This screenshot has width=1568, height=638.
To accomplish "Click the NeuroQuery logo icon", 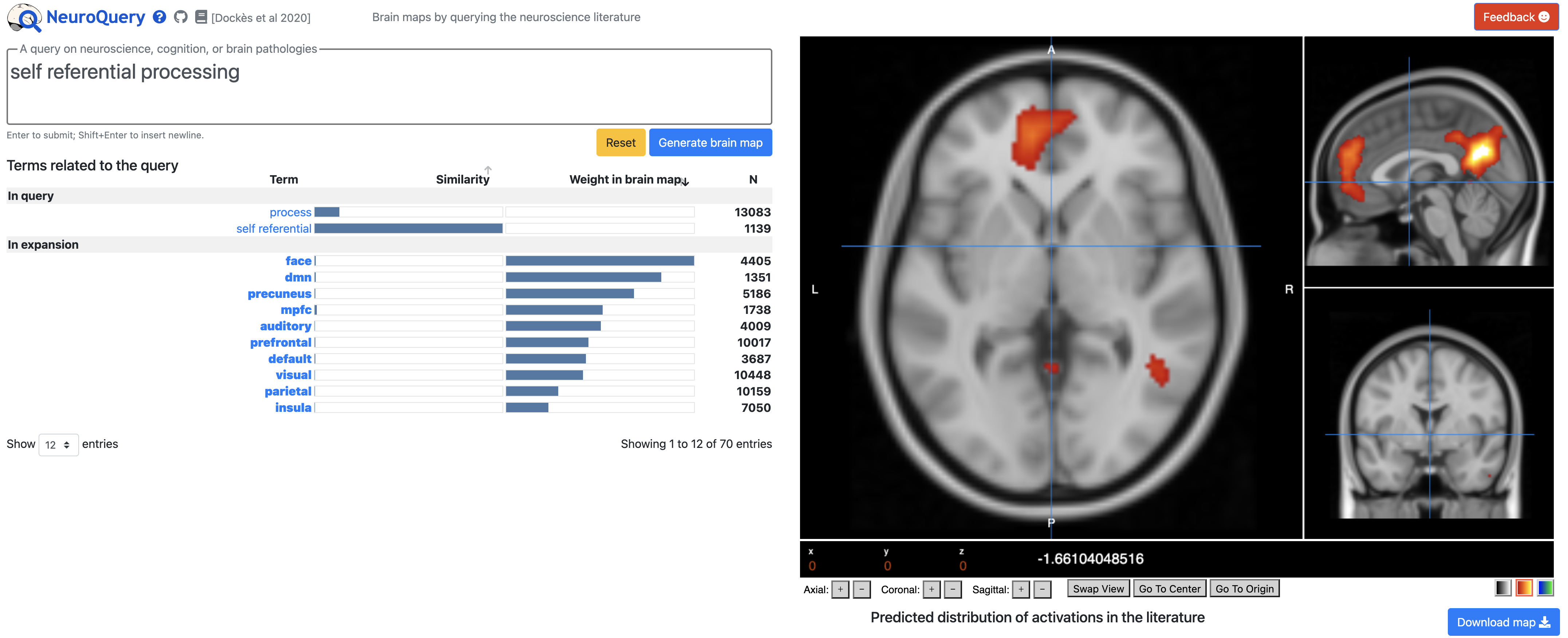I will pos(24,17).
